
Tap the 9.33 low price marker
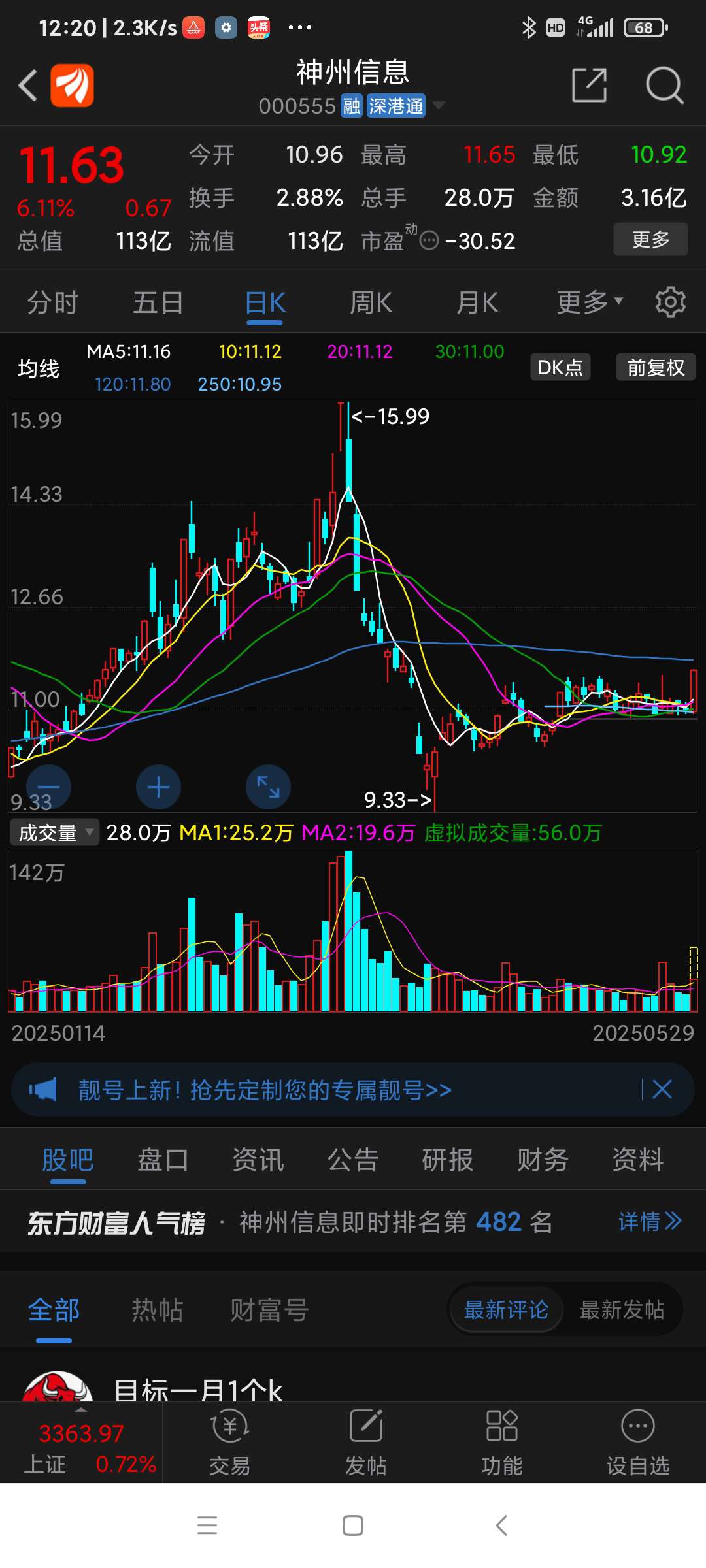397,800
